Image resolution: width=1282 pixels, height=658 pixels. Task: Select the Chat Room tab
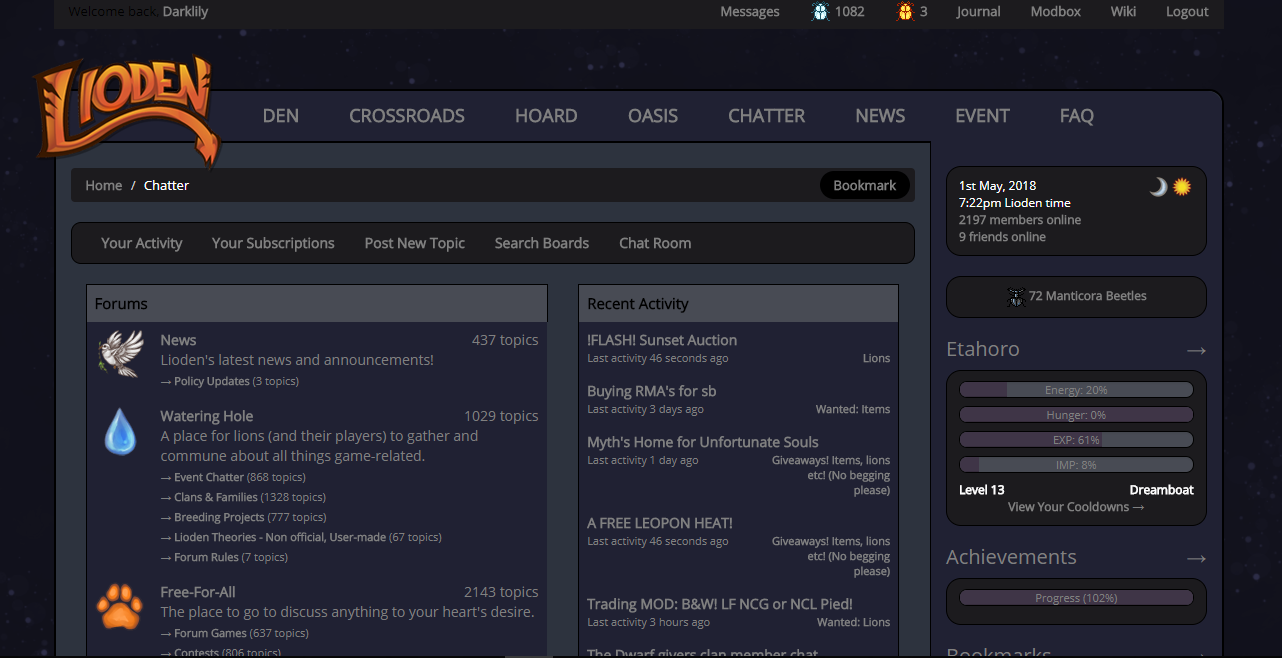(x=655, y=243)
